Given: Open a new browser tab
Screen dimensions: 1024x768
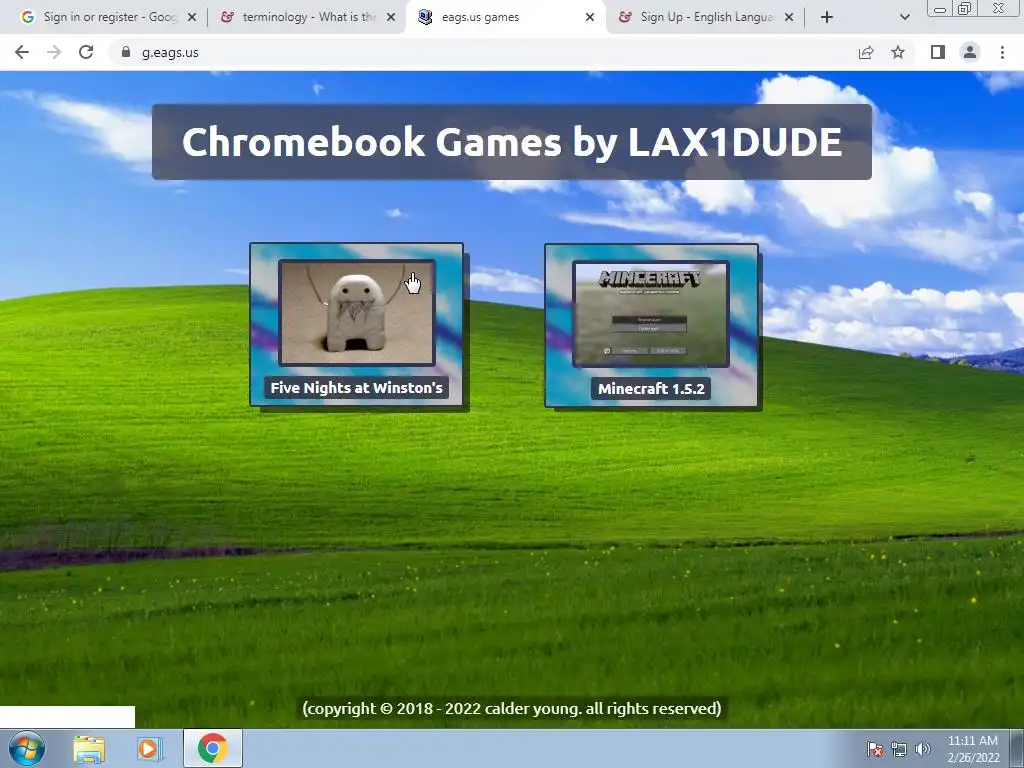Looking at the screenshot, I should click(x=827, y=18).
